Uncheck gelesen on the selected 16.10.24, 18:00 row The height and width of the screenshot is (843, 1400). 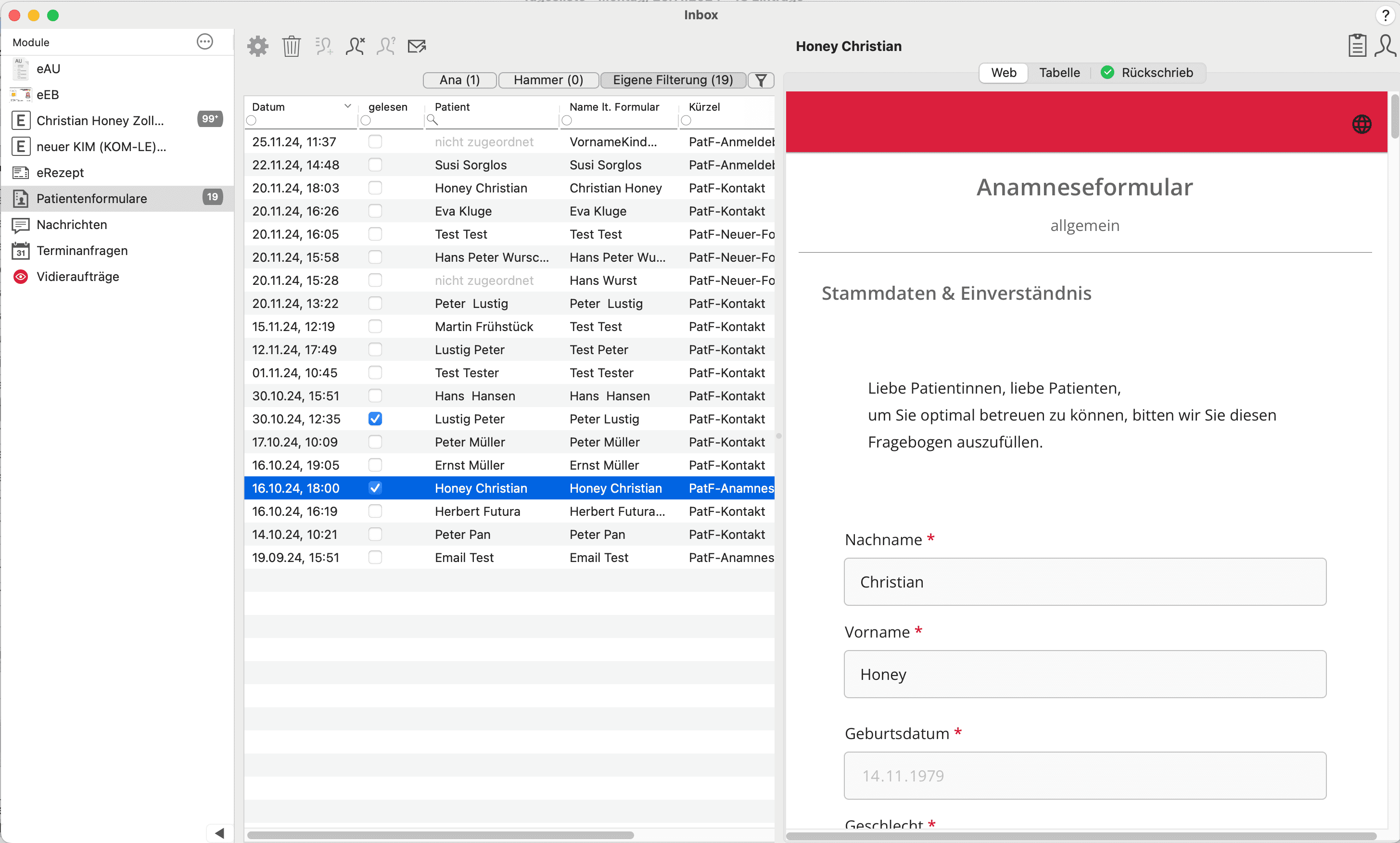coord(375,488)
